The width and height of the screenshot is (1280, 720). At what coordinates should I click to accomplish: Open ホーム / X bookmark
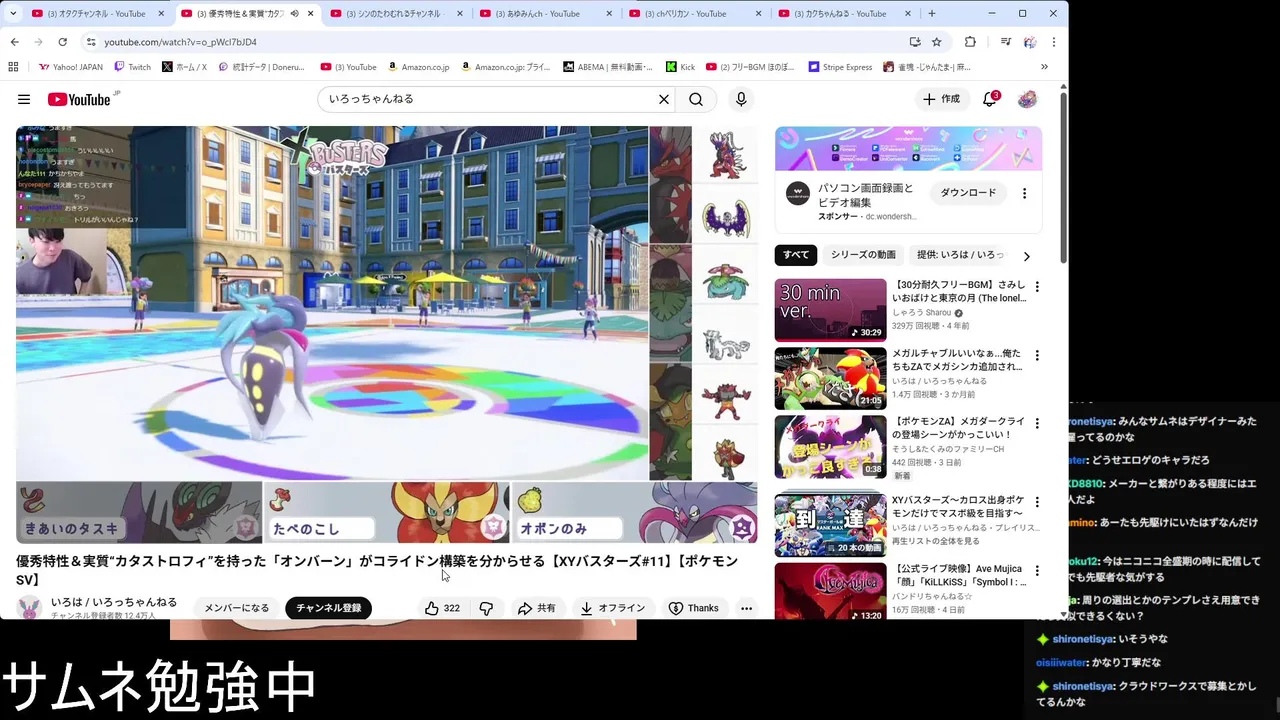pyautogui.click(x=184, y=67)
